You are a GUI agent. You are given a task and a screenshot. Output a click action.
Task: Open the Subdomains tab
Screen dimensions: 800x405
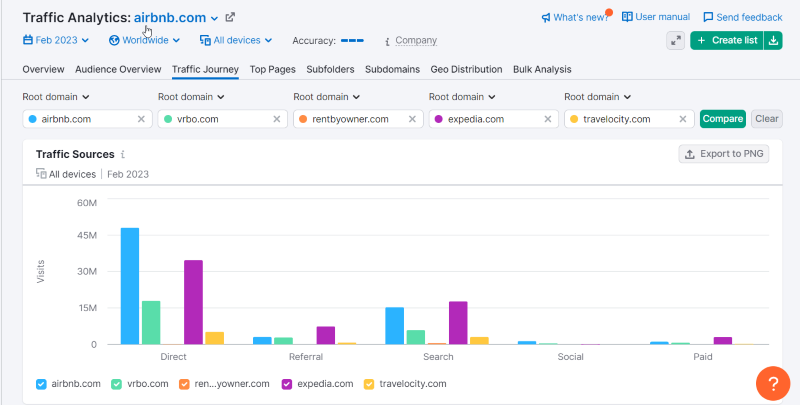392,69
